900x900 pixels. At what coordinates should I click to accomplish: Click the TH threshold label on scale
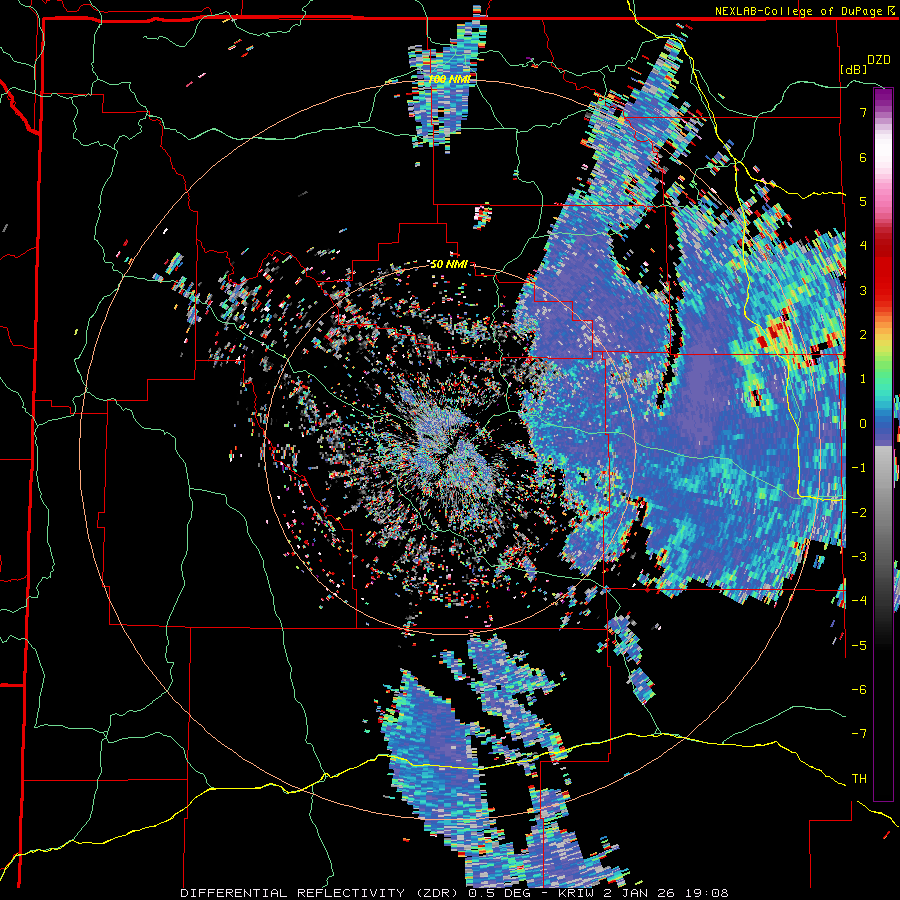859,778
